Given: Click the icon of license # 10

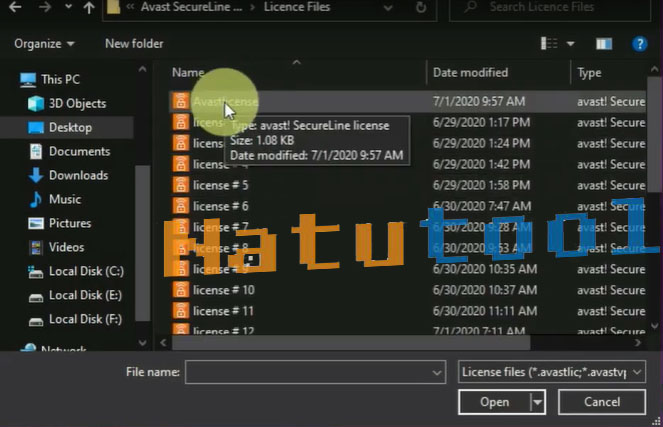Looking at the screenshot, I should [x=181, y=290].
